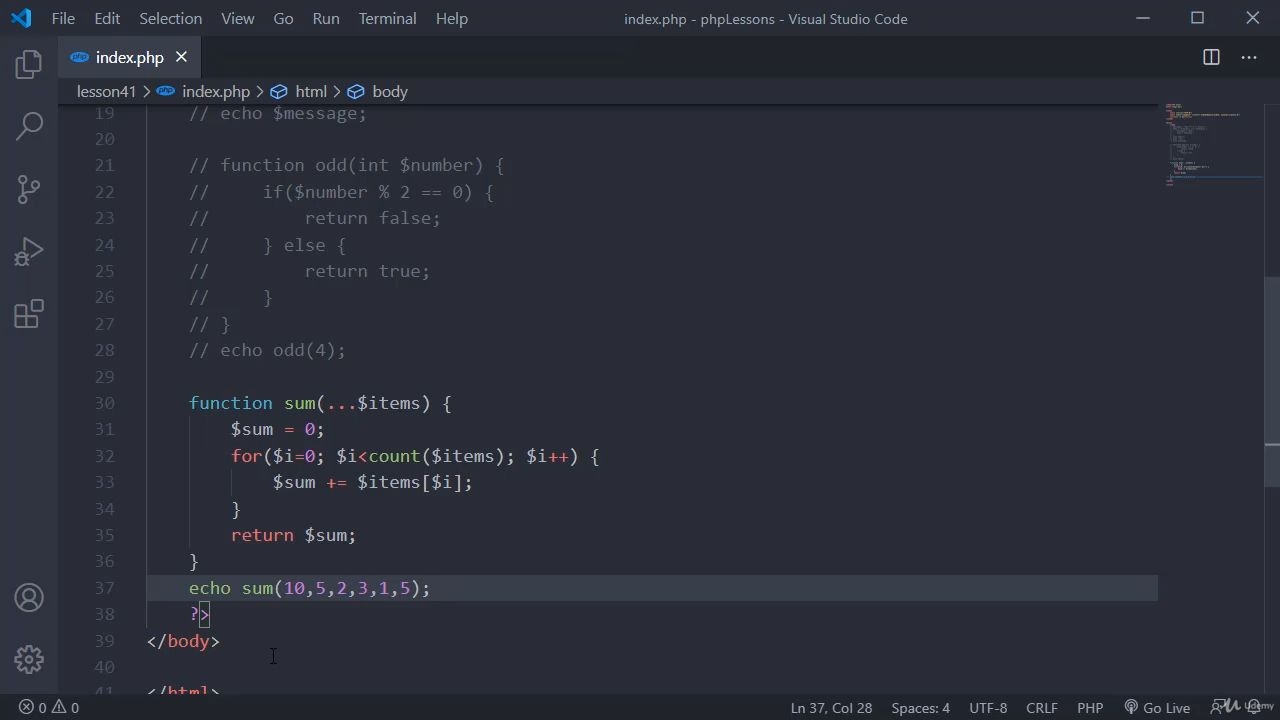Screen dimensions: 1280x720
Task: Close the index.php tab
Action: [x=181, y=57]
